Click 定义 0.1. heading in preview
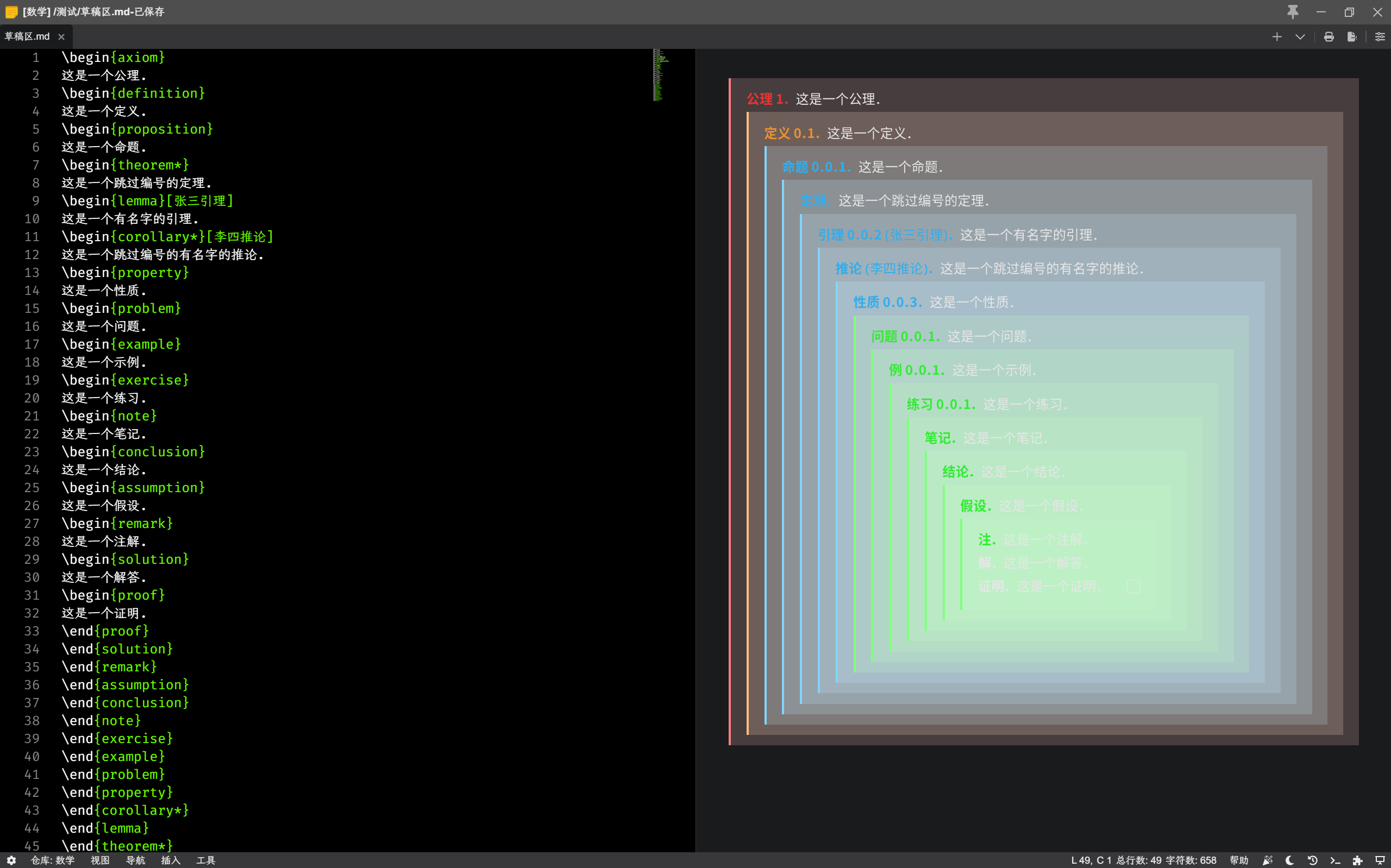The image size is (1391, 868). tap(792, 133)
